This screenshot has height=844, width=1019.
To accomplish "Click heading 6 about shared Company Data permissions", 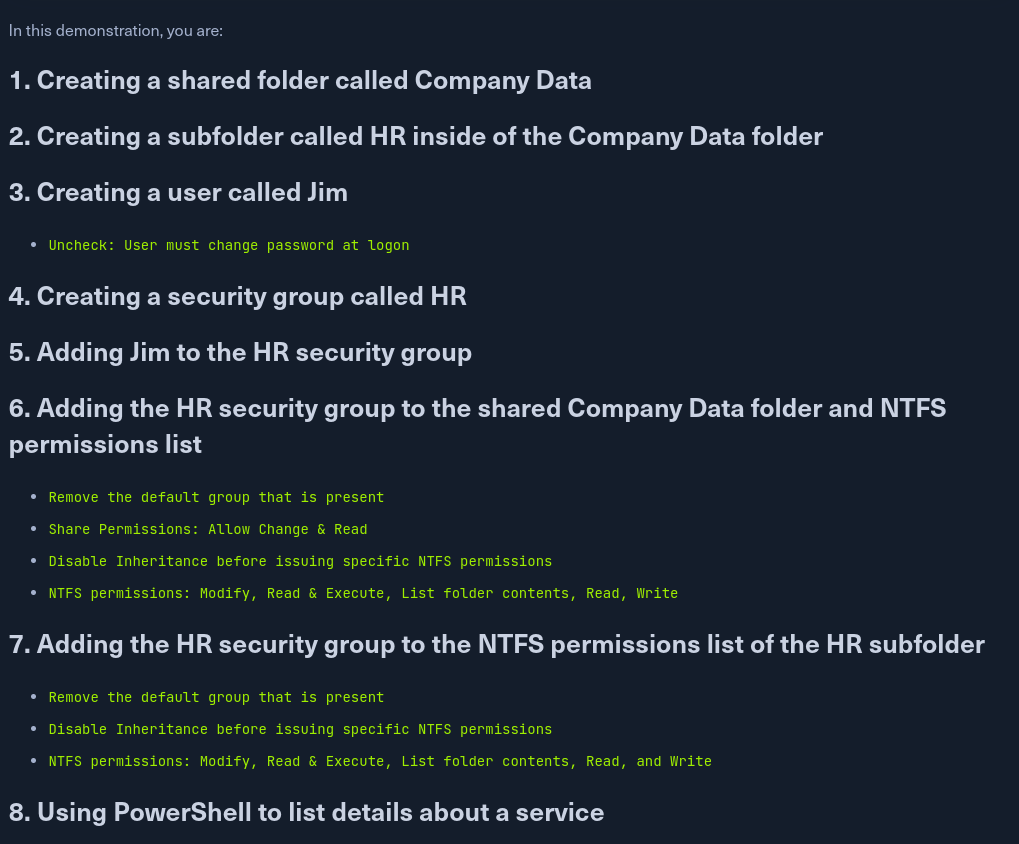I will 477,408.
